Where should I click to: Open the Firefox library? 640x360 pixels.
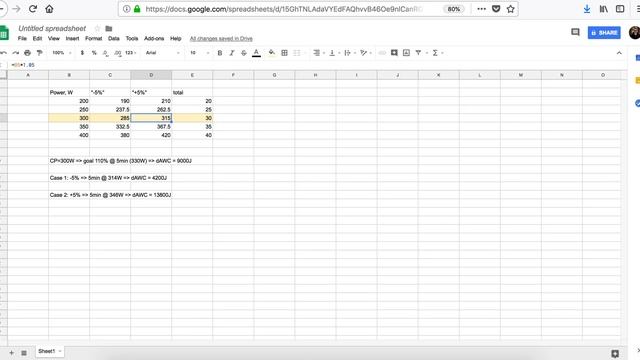pos(604,9)
